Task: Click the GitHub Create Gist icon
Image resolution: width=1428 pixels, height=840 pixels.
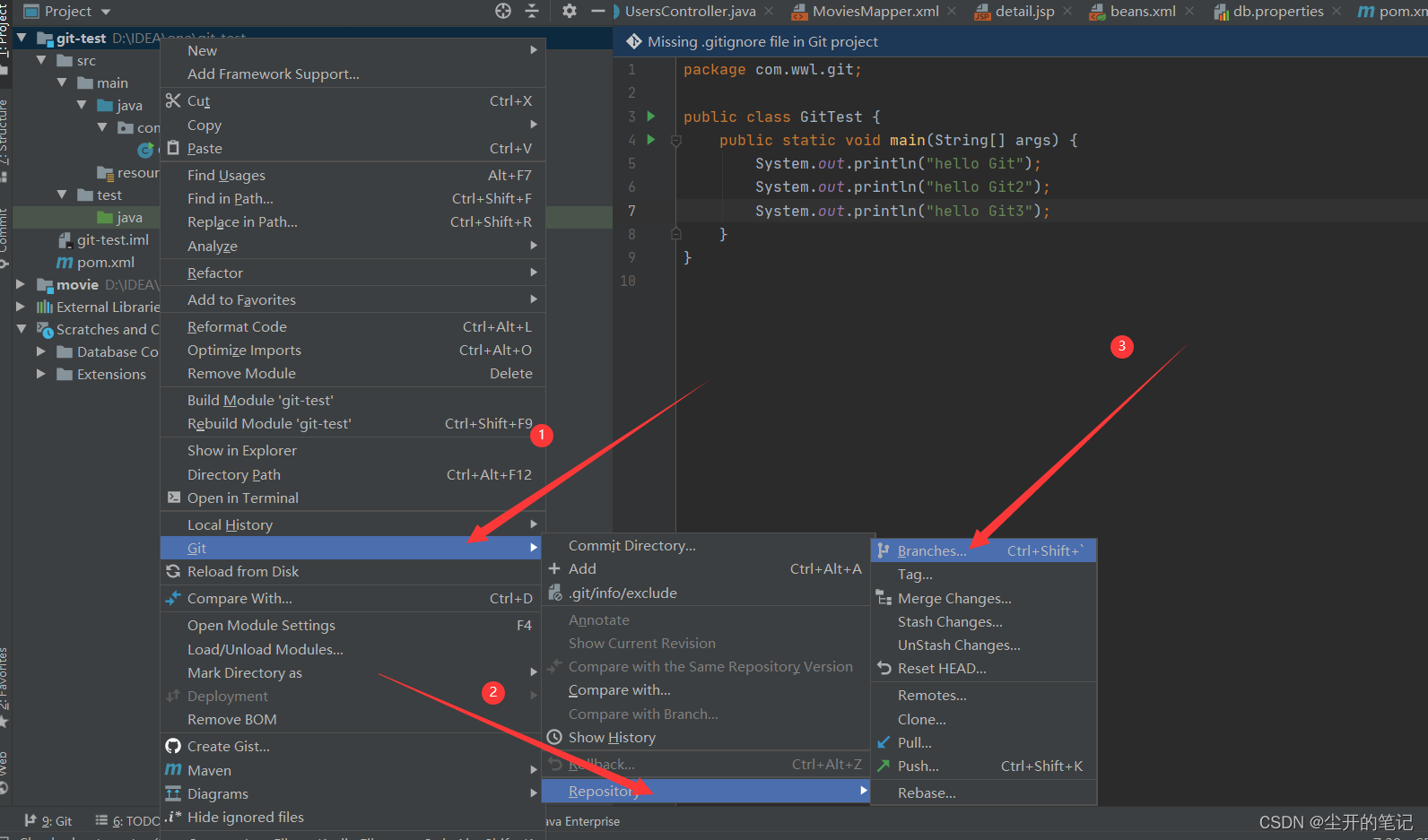Action: click(173, 746)
